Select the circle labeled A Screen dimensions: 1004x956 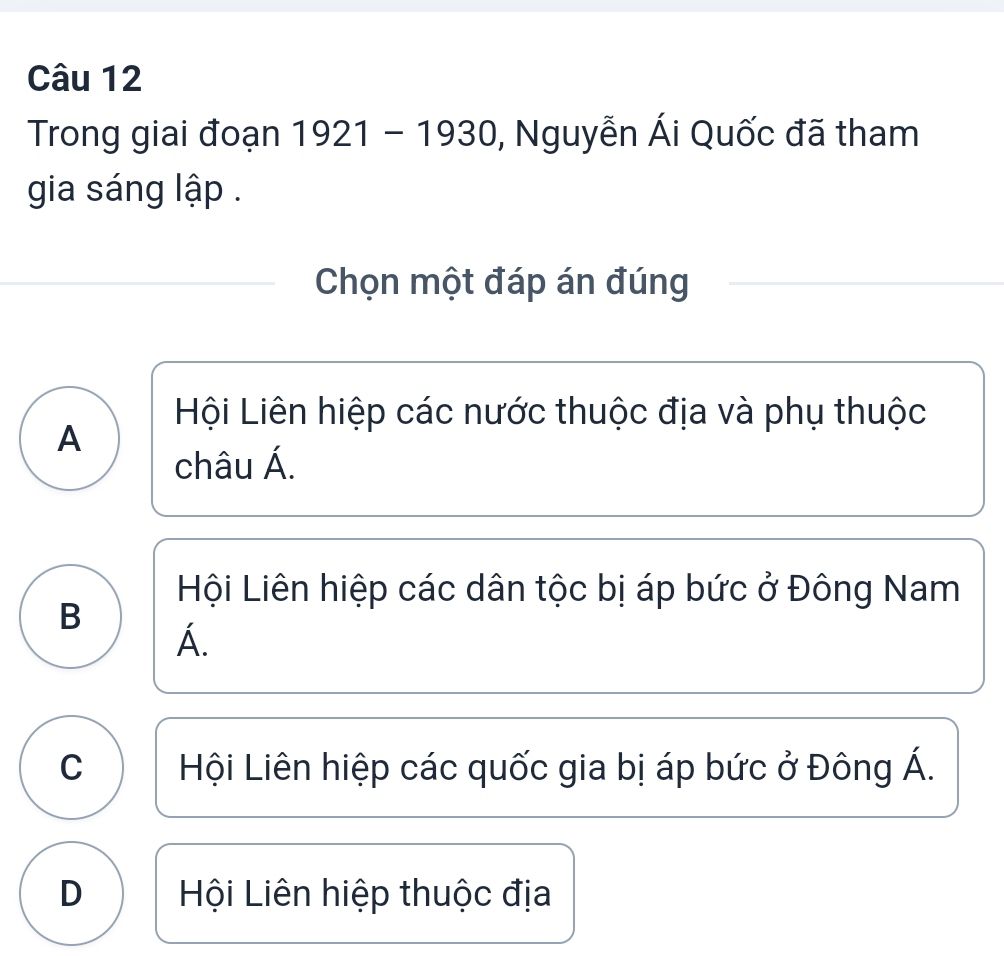point(68,439)
